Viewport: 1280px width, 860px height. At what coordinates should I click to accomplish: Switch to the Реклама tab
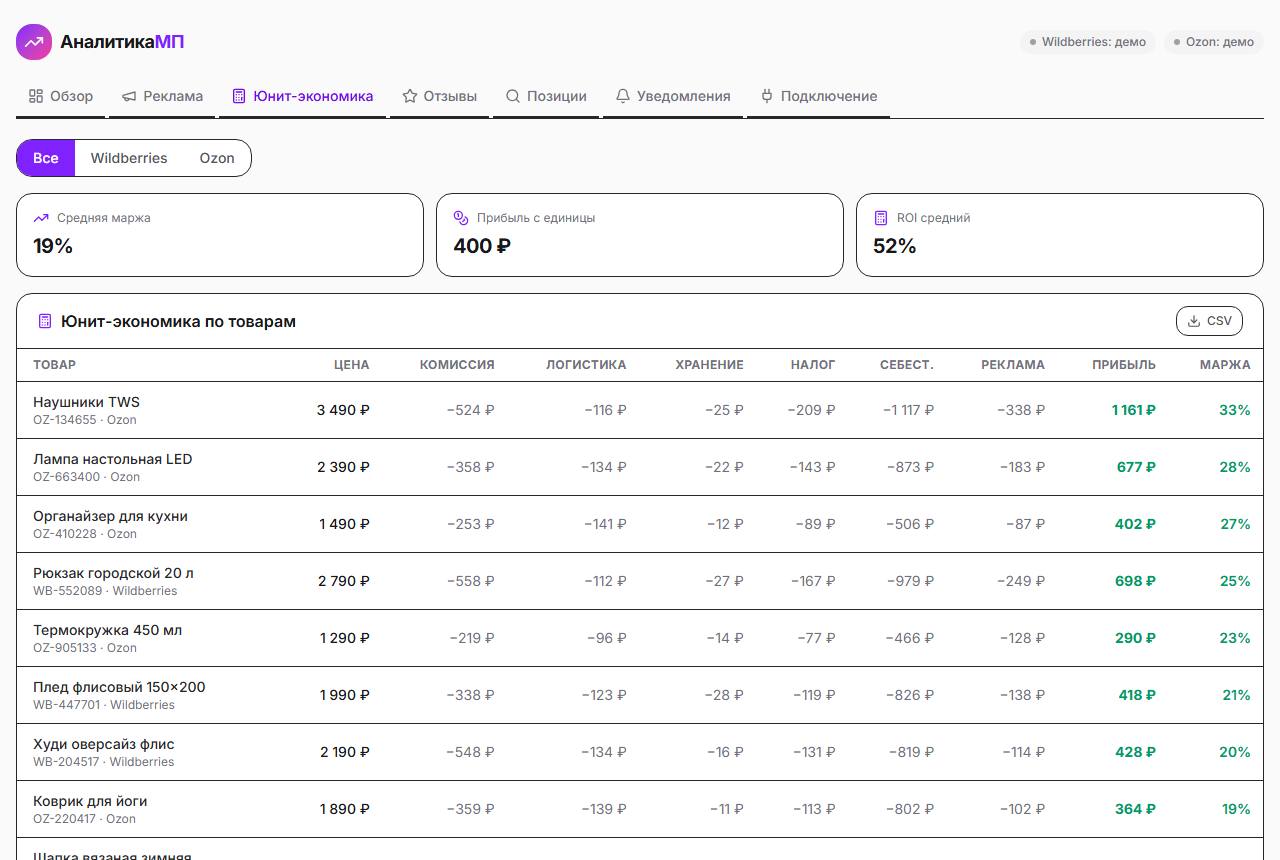(163, 97)
